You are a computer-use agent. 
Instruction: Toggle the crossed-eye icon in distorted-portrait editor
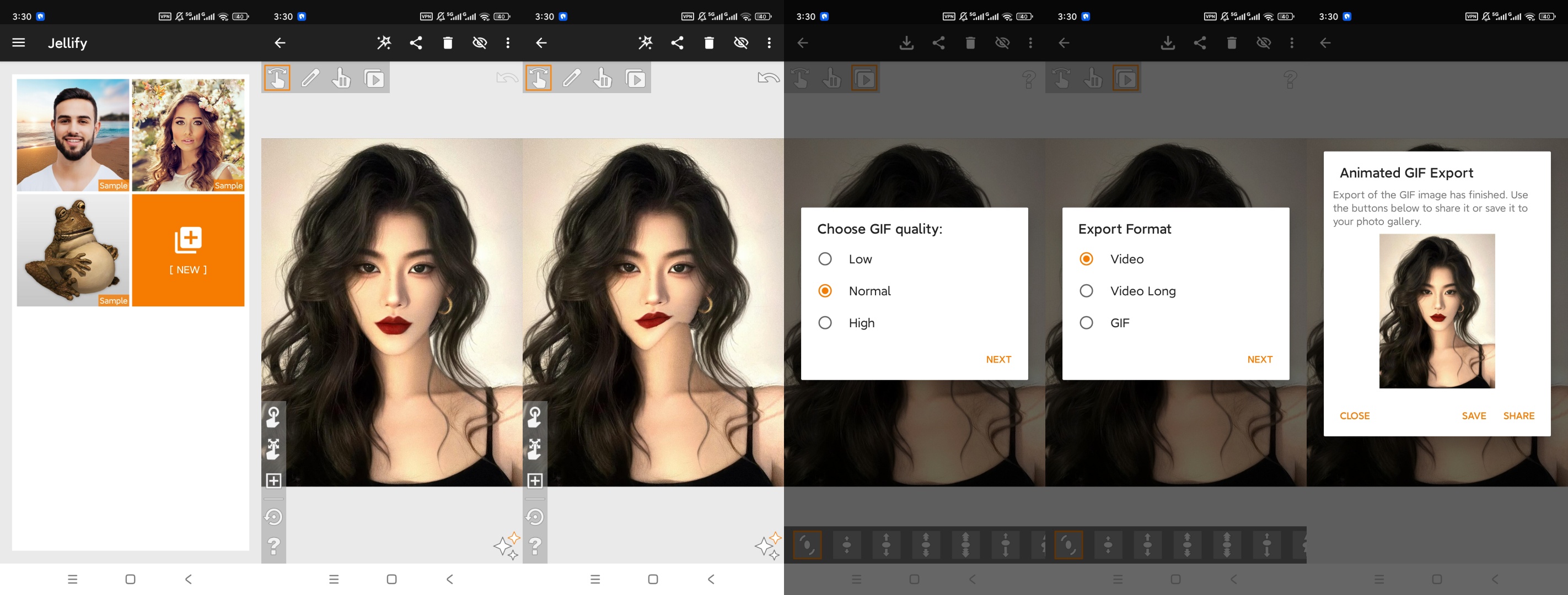pos(741,42)
